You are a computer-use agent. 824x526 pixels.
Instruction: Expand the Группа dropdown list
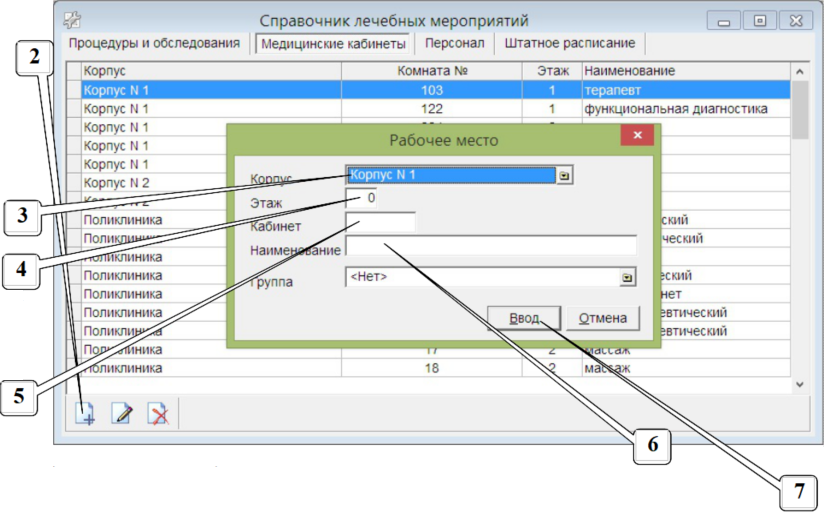[x=627, y=277]
